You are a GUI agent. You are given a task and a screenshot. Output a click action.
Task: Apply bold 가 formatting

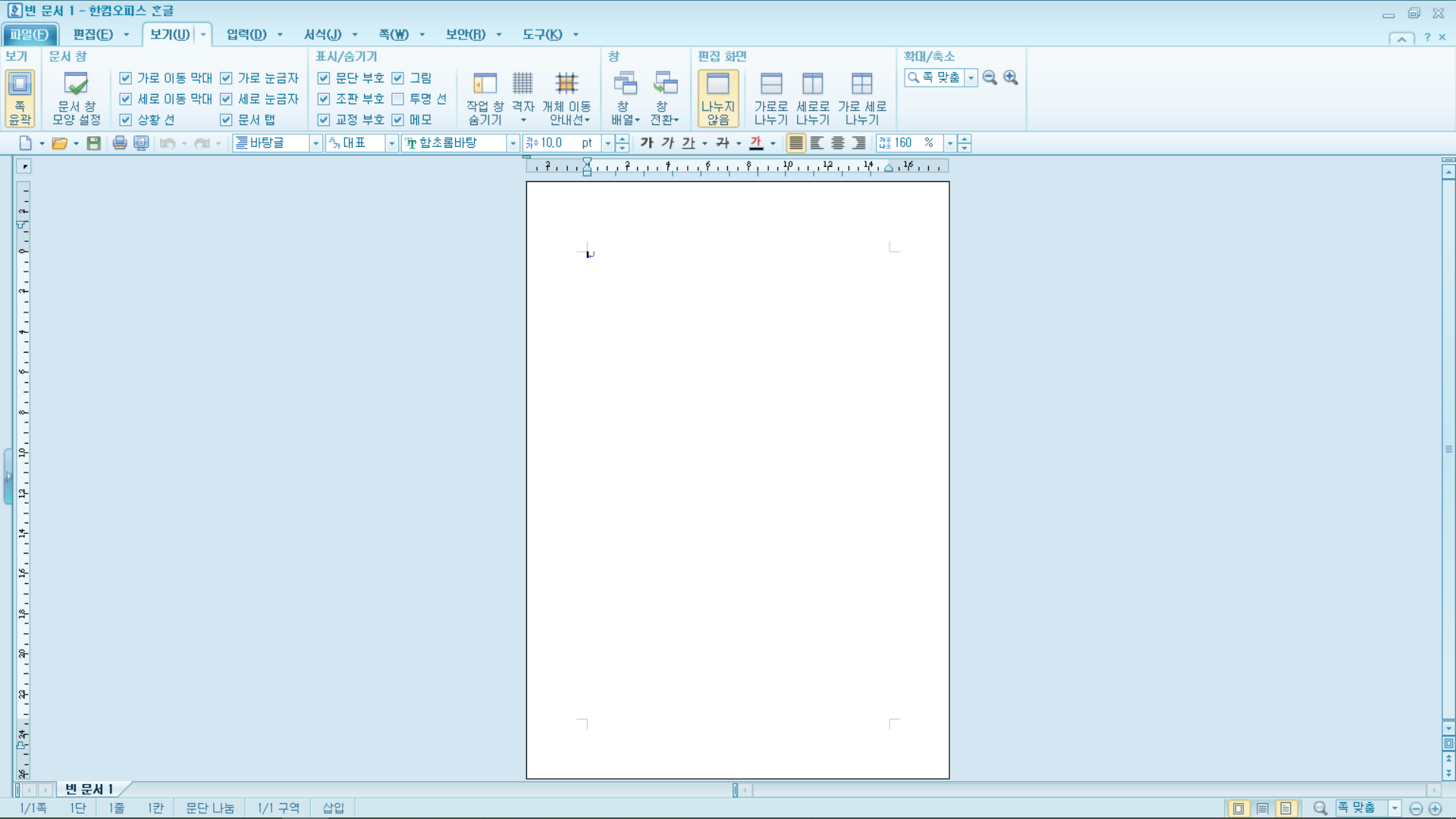coord(647,143)
